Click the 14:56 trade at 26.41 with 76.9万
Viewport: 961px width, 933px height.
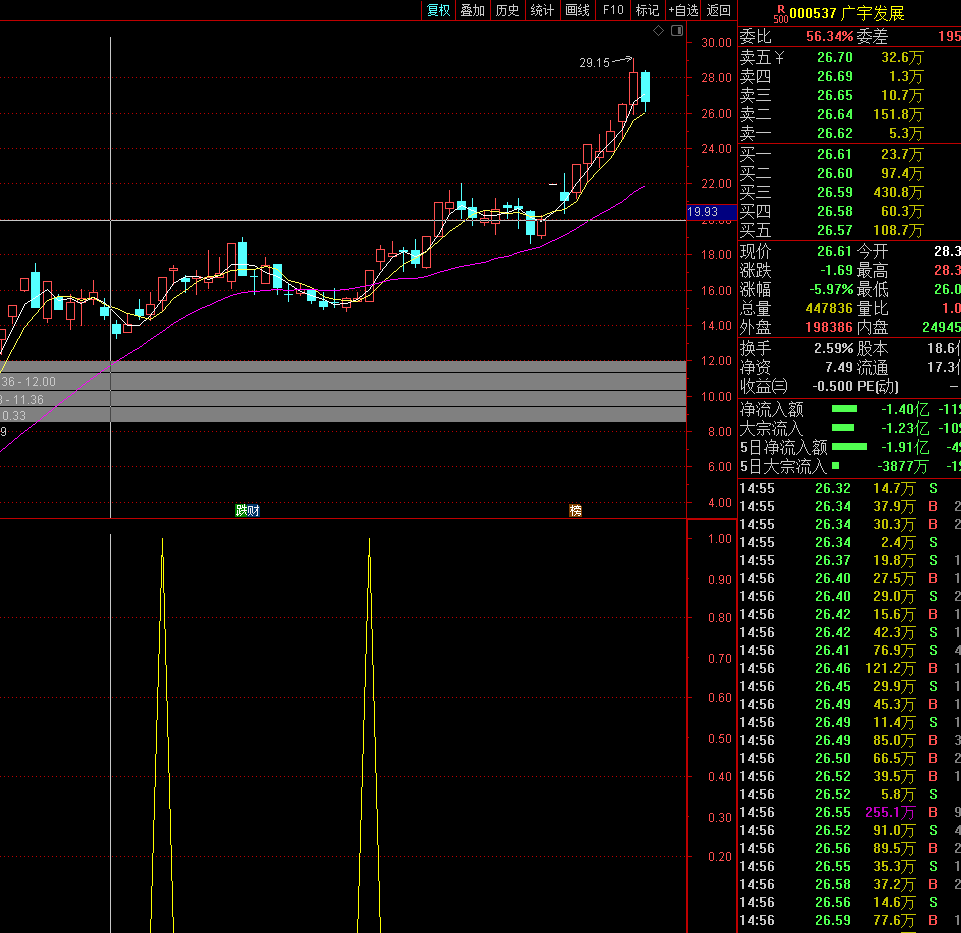[x=849, y=650]
